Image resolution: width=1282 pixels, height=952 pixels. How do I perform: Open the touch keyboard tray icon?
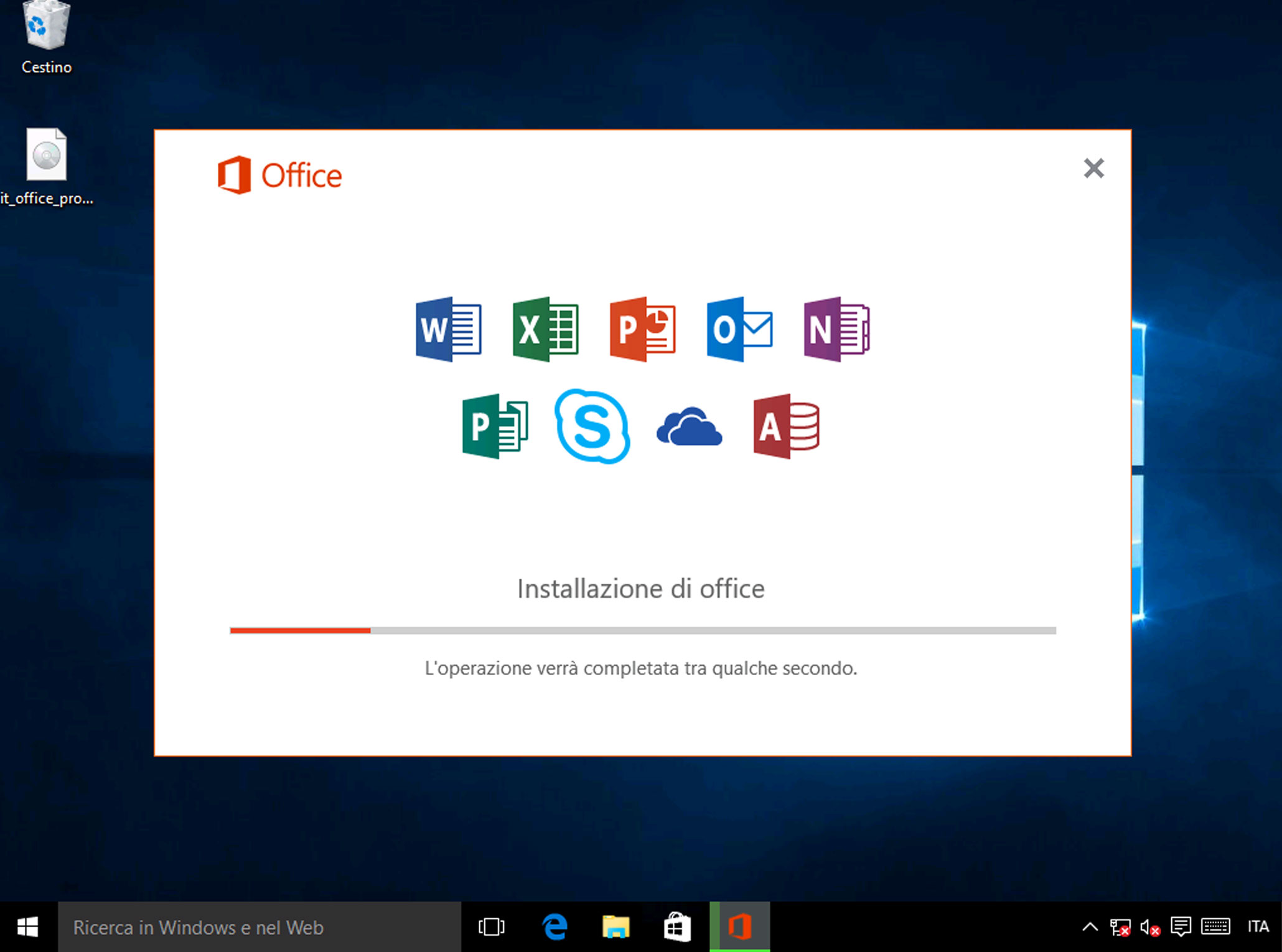point(1215,927)
